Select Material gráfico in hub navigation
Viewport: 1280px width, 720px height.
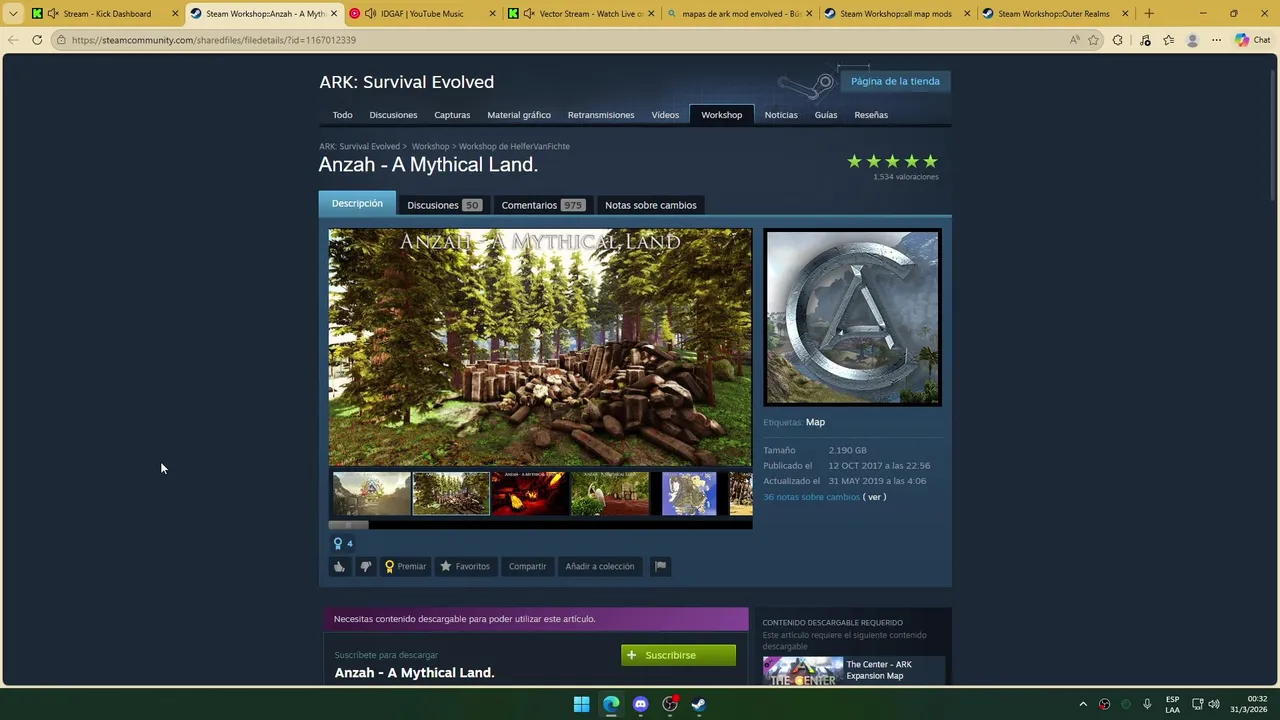(519, 115)
